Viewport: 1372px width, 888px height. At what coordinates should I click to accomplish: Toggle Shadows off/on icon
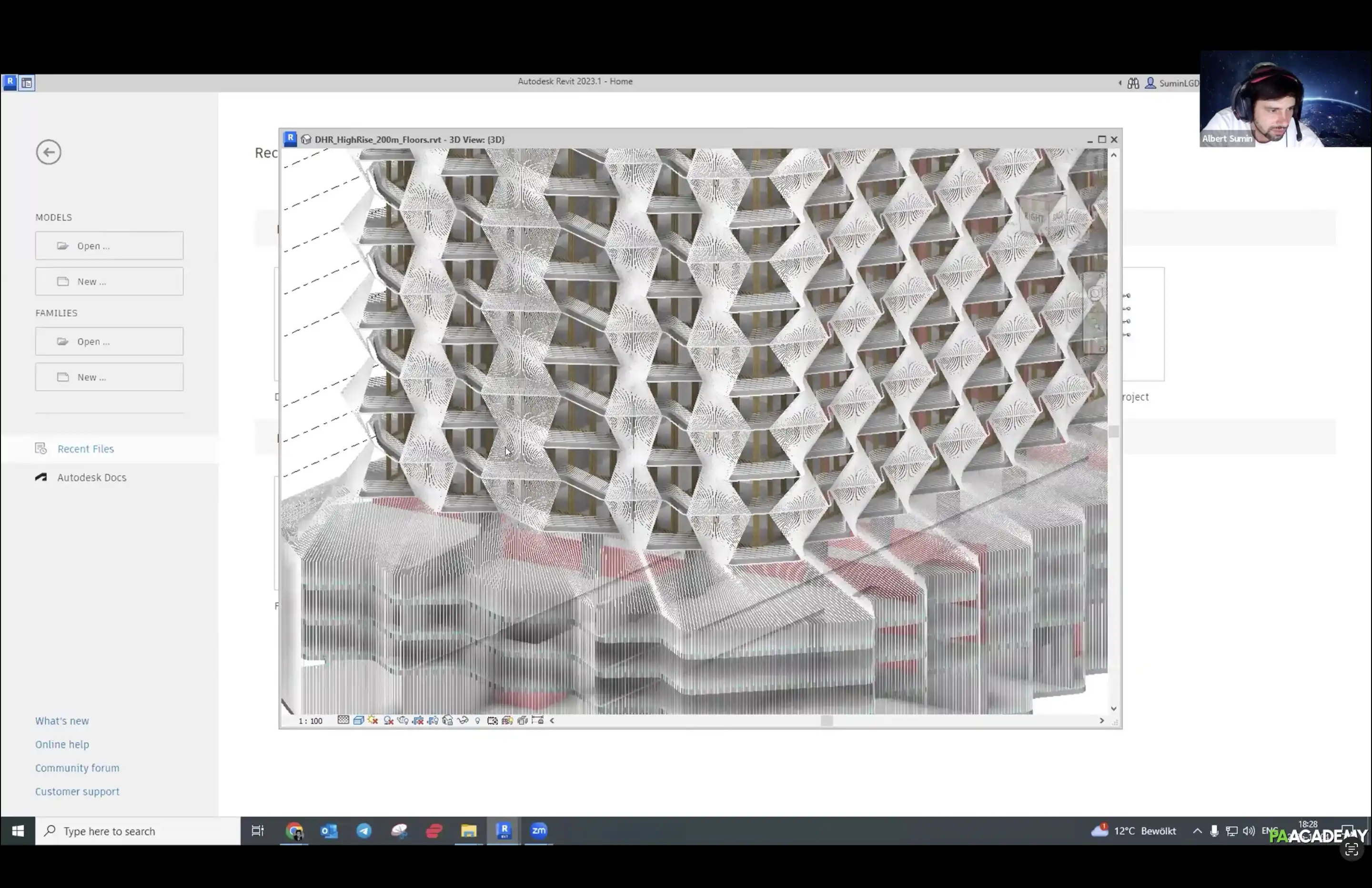pyautogui.click(x=389, y=720)
